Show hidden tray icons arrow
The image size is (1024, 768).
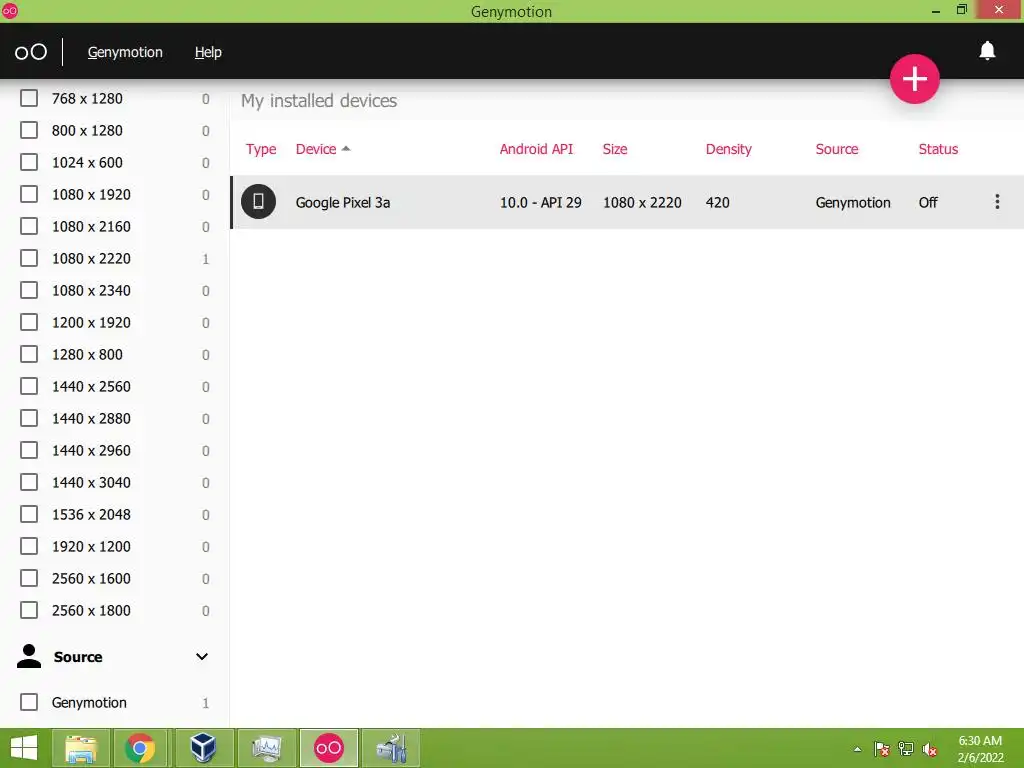[857, 749]
